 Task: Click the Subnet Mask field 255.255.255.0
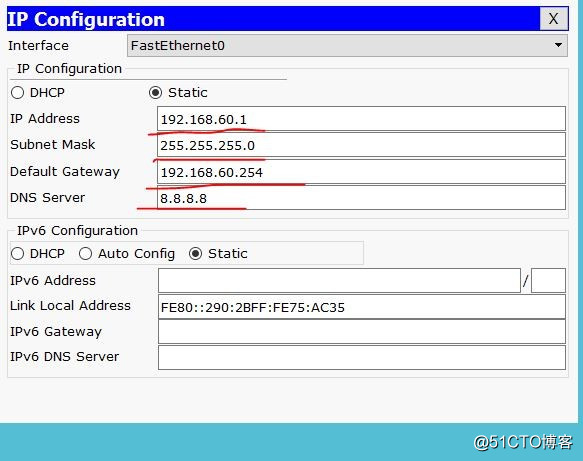tap(361, 145)
